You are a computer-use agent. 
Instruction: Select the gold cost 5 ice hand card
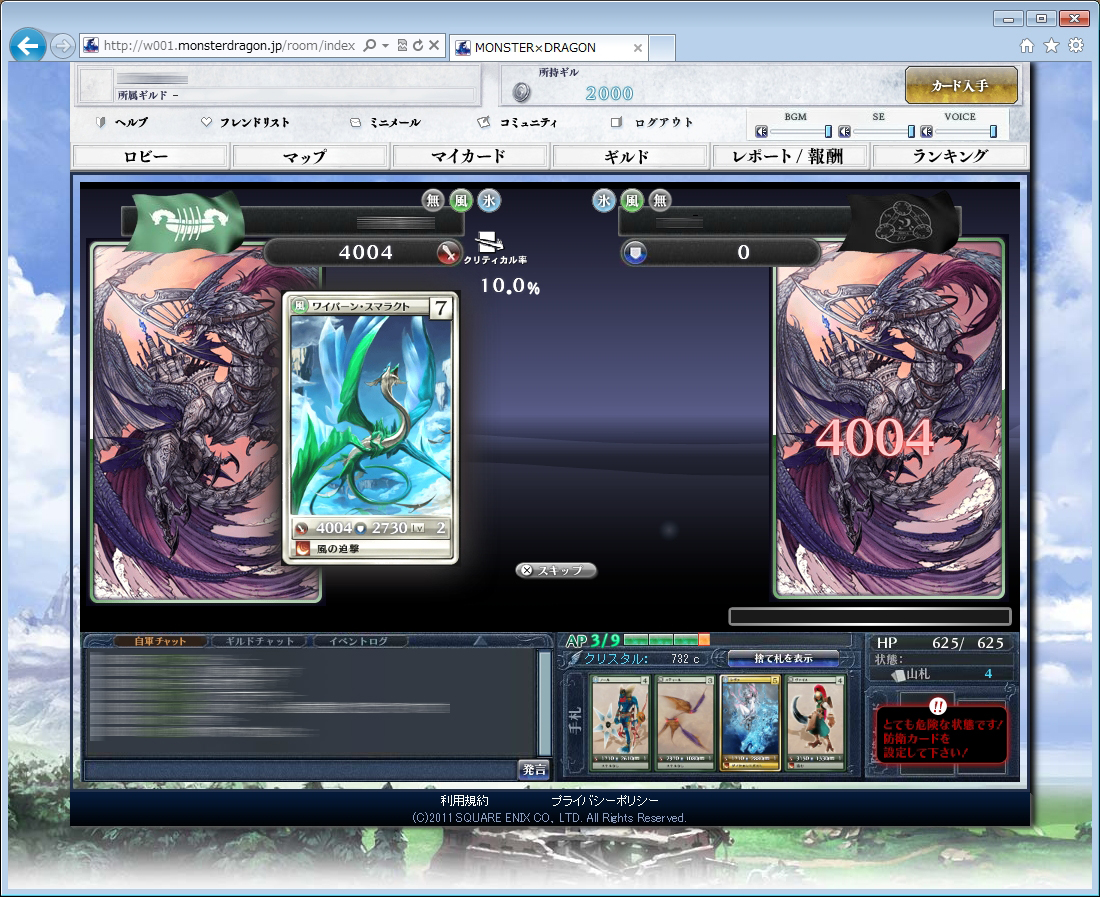pos(751,722)
